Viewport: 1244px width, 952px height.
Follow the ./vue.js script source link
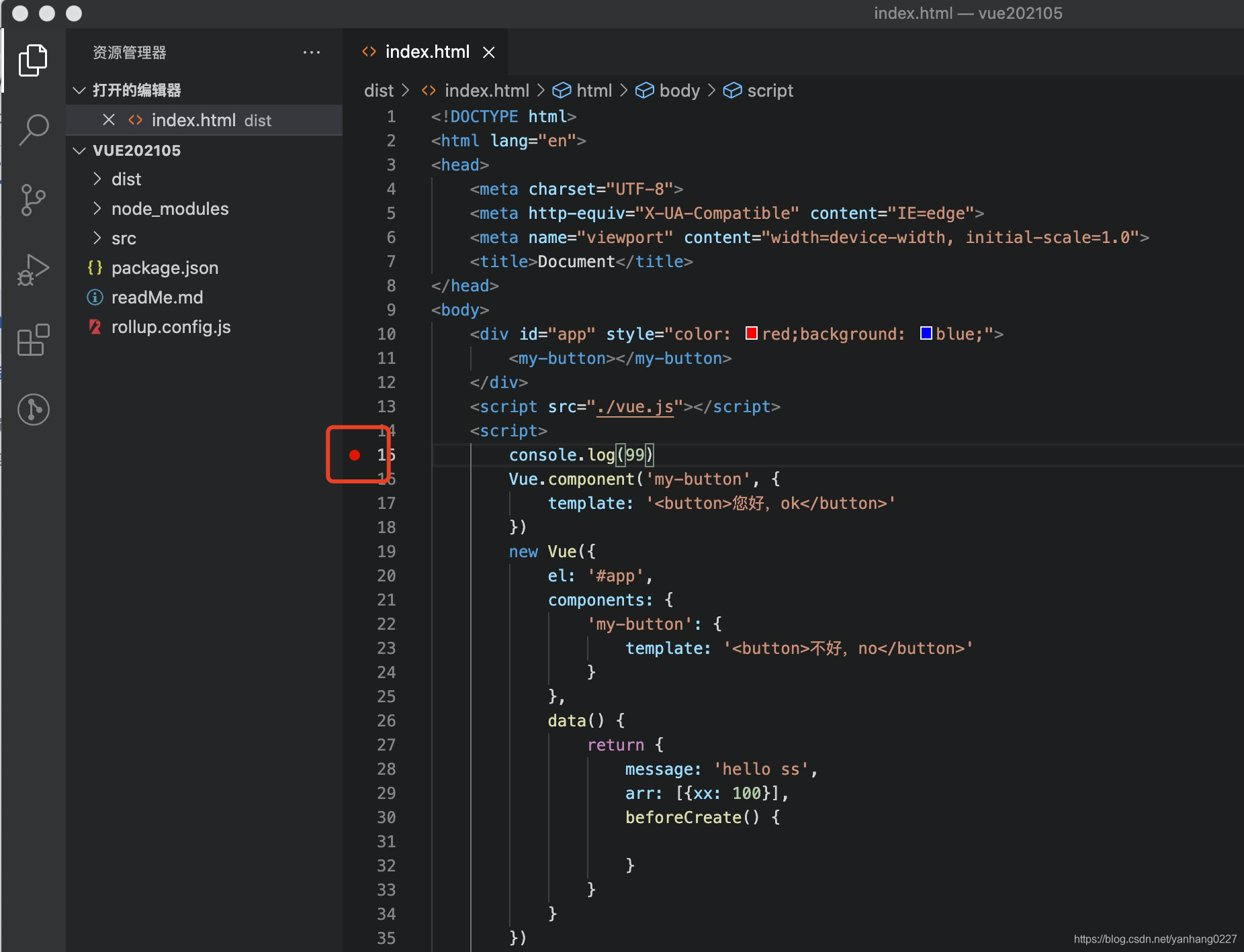click(635, 407)
